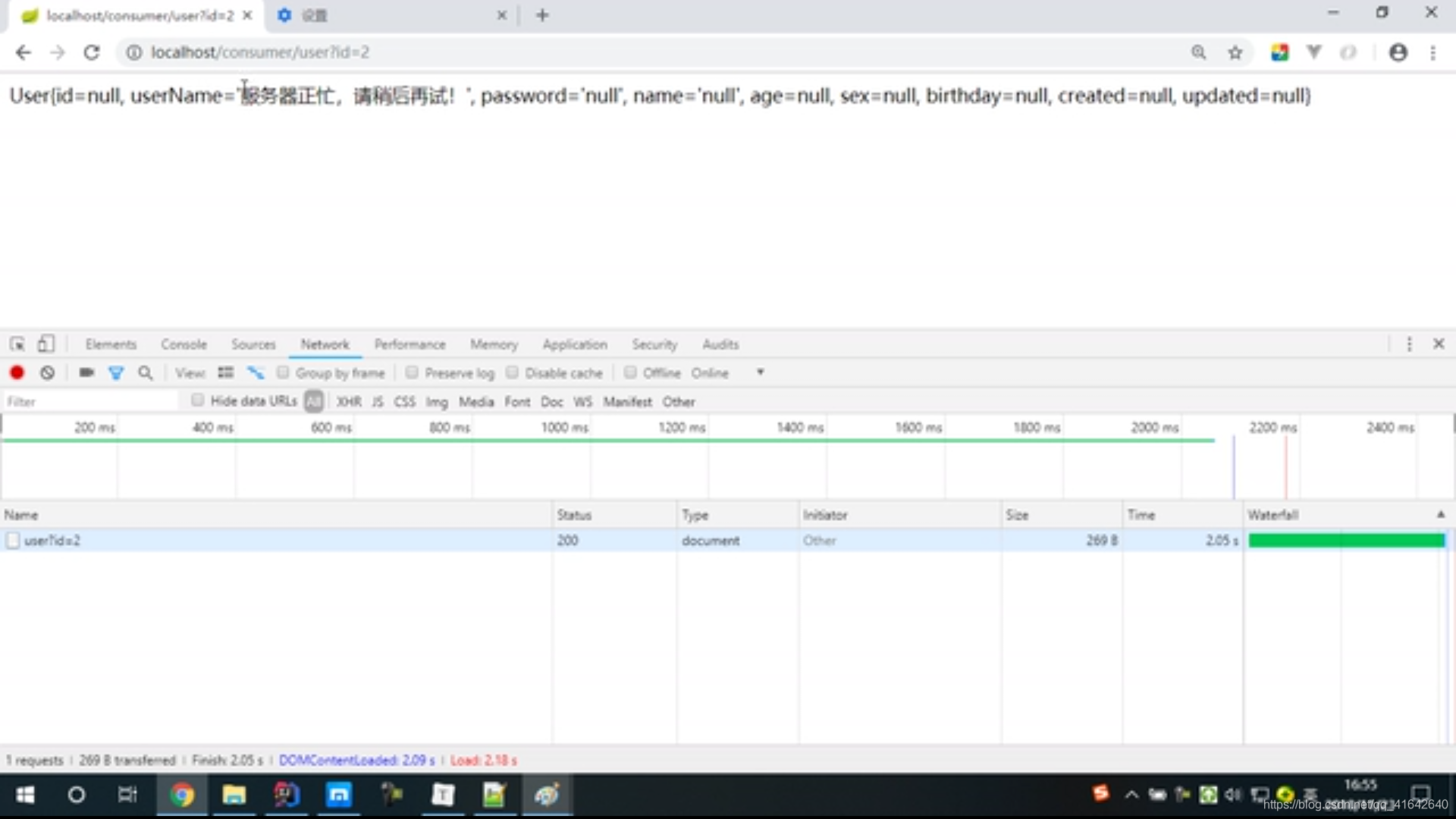Viewport: 1456px width, 819px height.
Task: Filter requests by Media
Action: 476,402
